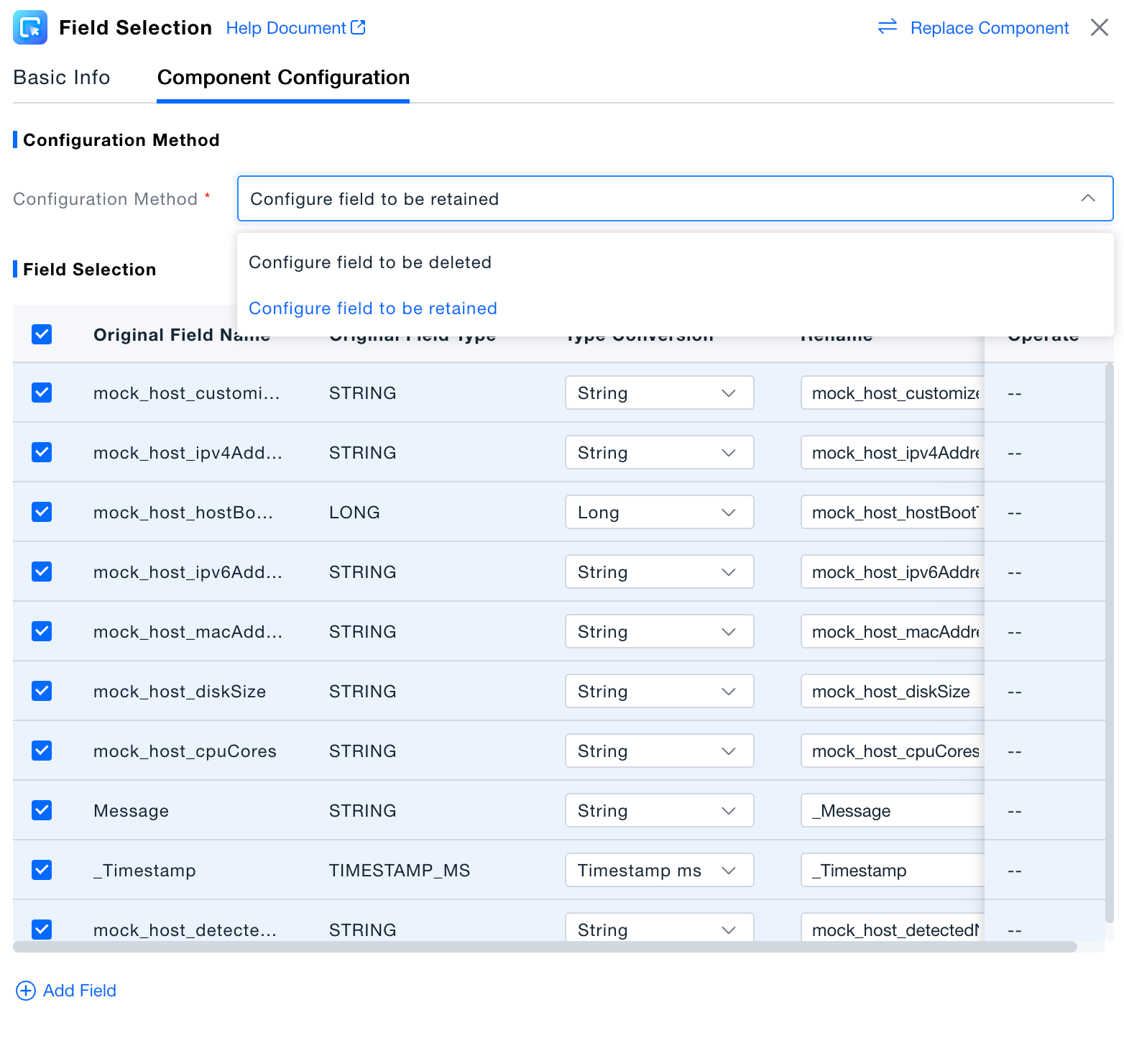Open type conversion dropdown for mock_host_macAddress row
The height and width of the screenshot is (1064, 1124).
(x=658, y=632)
